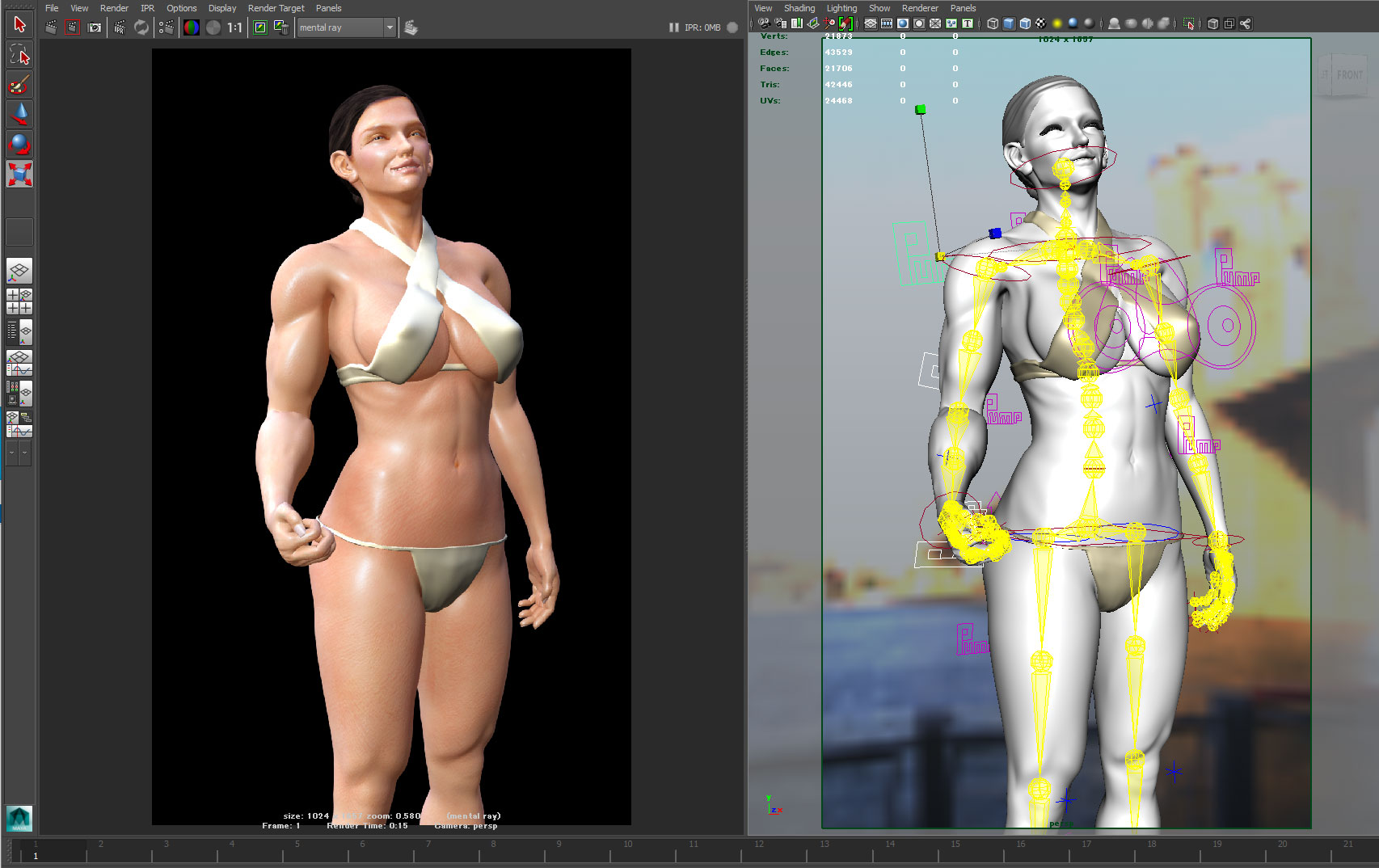Screen dimensions: 1379x868
Task: Open Lighting menu in viewport panel
Action: (841, 8)
